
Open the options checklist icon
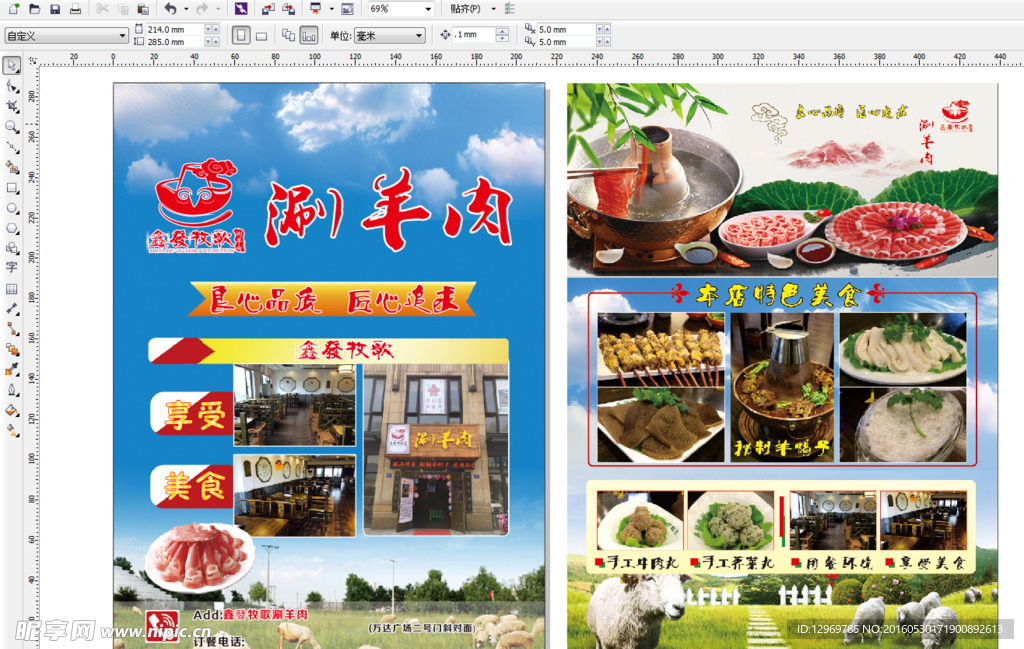tap(510, 8)
